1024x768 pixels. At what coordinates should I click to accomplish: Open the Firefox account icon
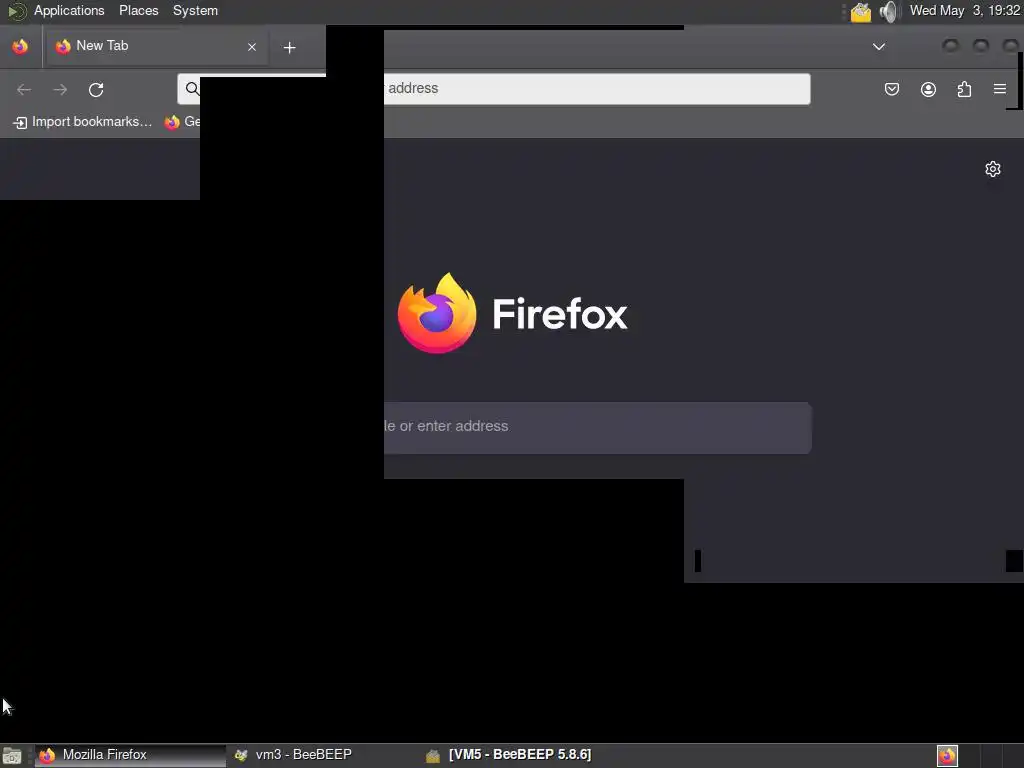click(928, 89)
